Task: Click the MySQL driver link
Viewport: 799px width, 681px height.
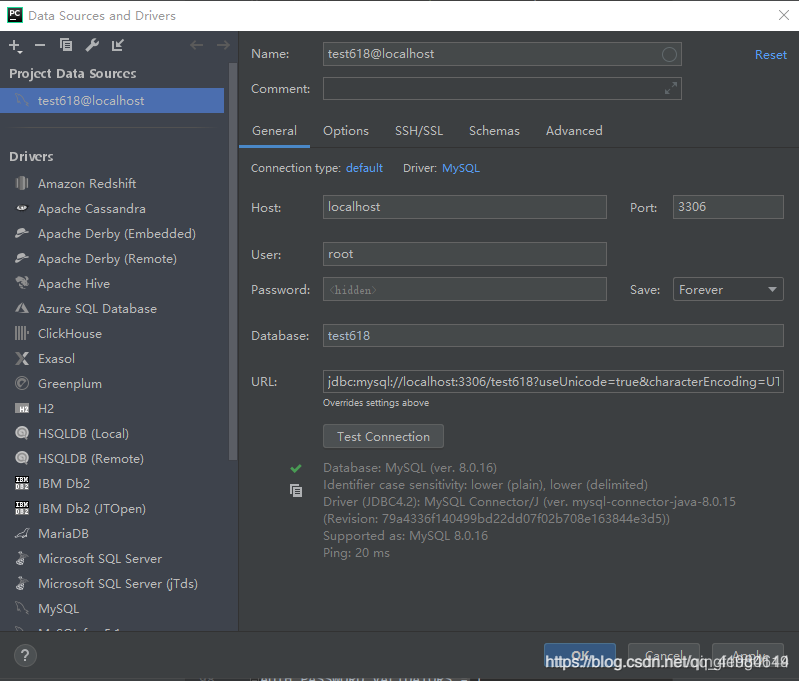Action: [461, 168]
